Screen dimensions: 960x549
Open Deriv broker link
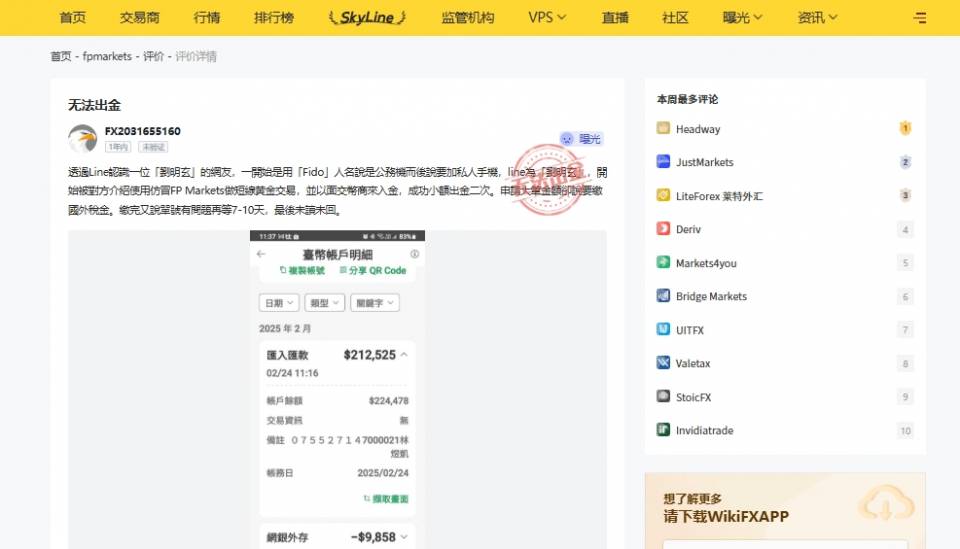[688, 230]
